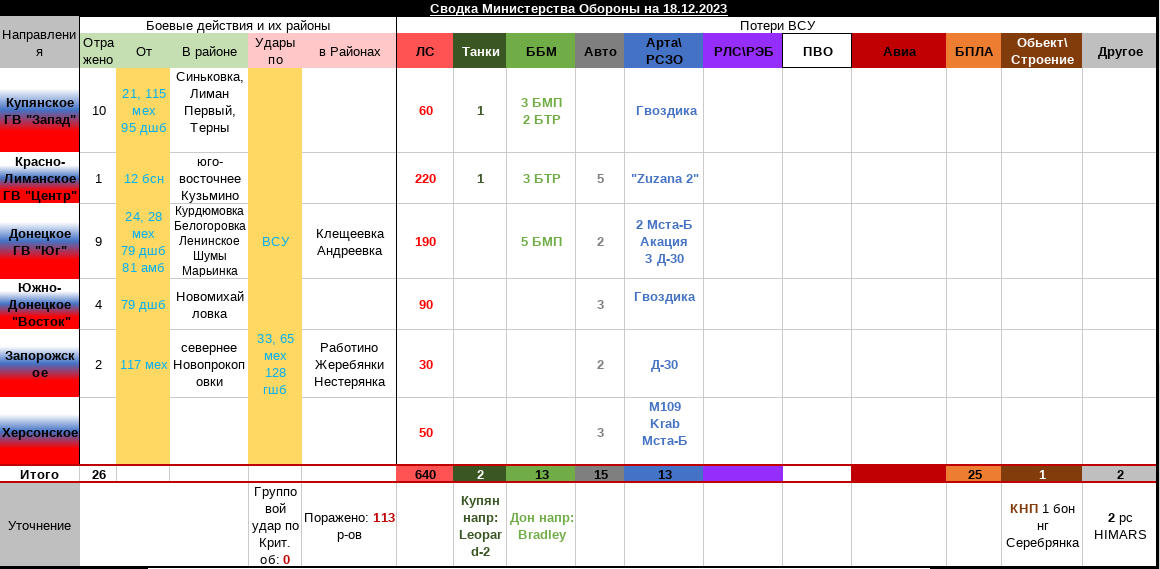The width and height of the screenshot is (1160, 569).
Task: Click the yellow ВСУ cell
Action: click(275, 241)
